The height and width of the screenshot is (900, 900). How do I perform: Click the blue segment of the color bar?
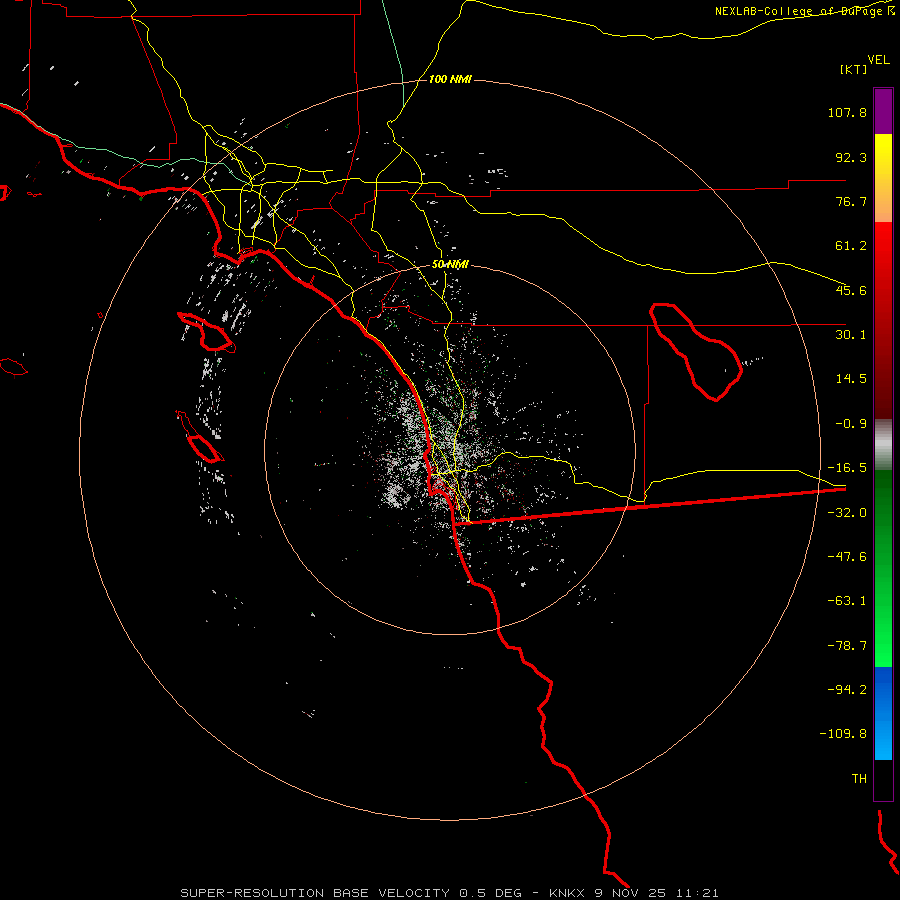[883, 713]
